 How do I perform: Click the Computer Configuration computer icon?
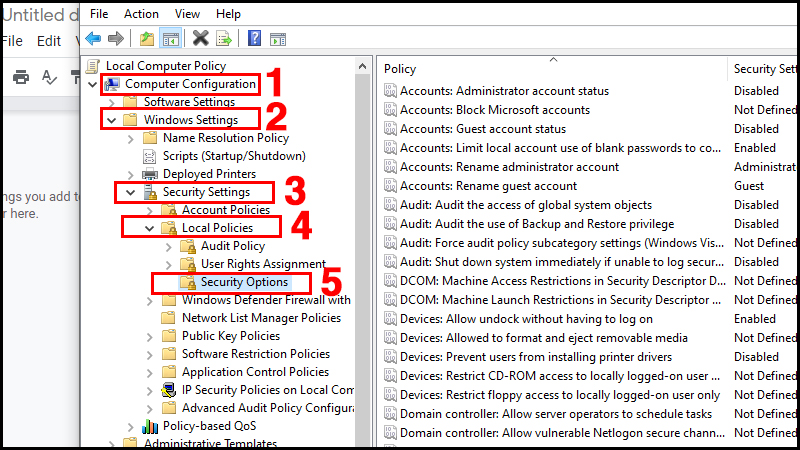click(x=112, y=84)
